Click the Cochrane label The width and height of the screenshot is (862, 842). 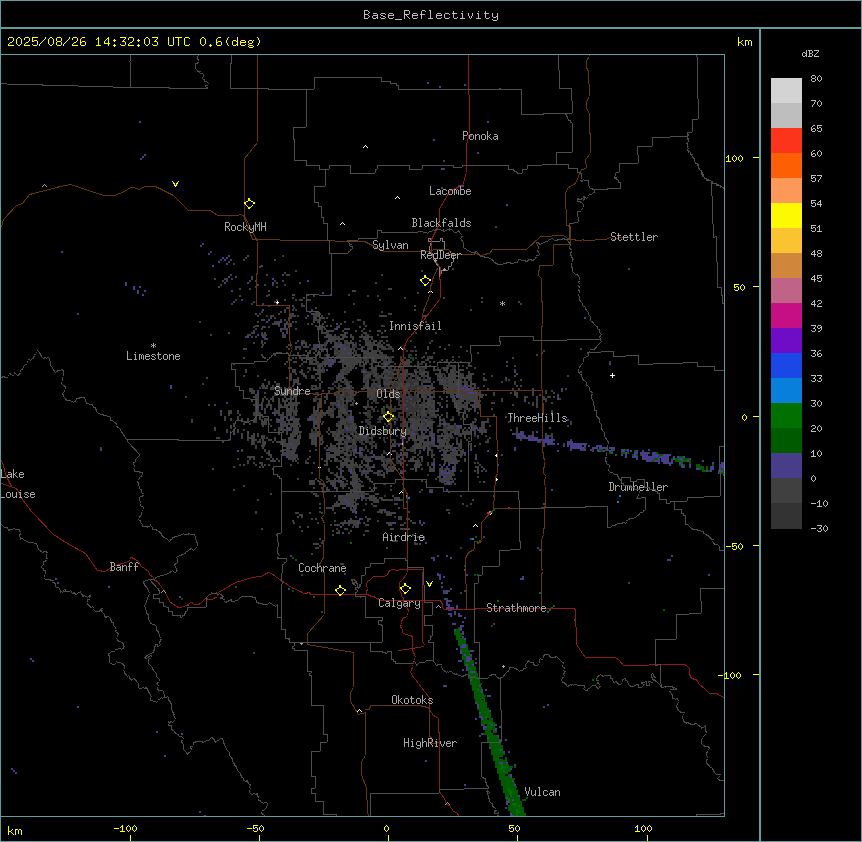point(322,568)
